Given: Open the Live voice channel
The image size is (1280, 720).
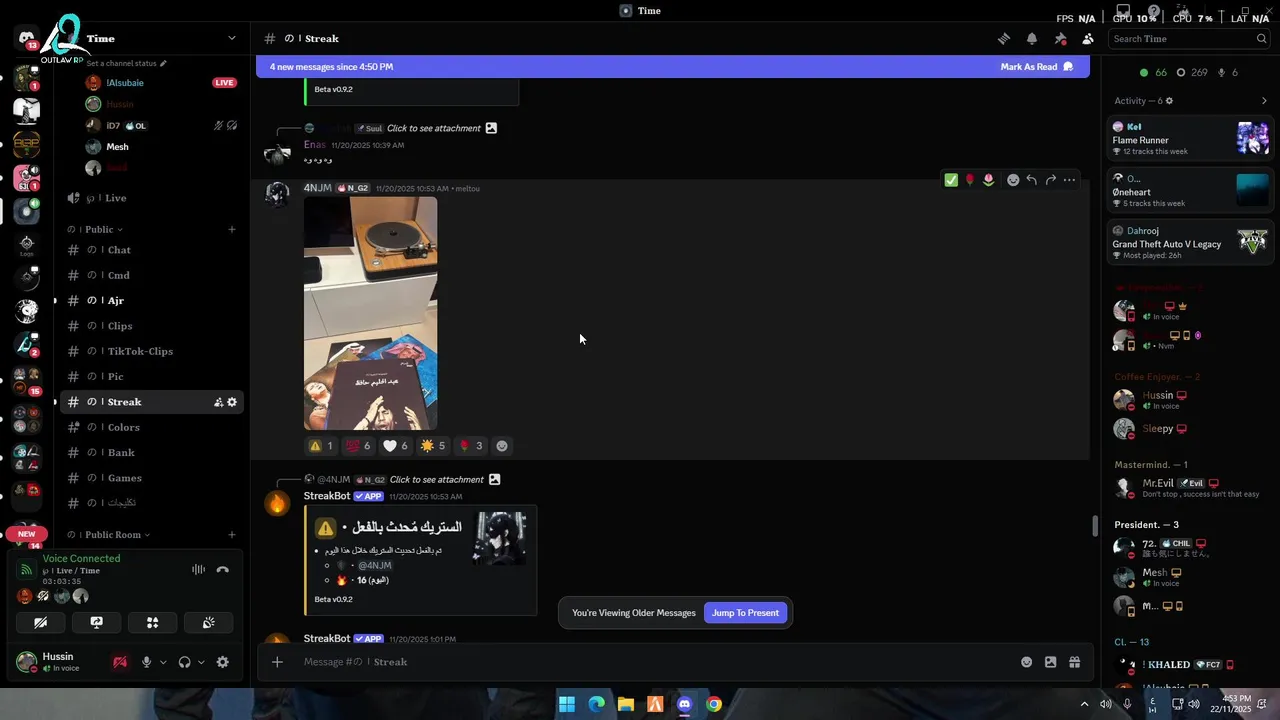Looking at the screenshot, I should 150,198.
